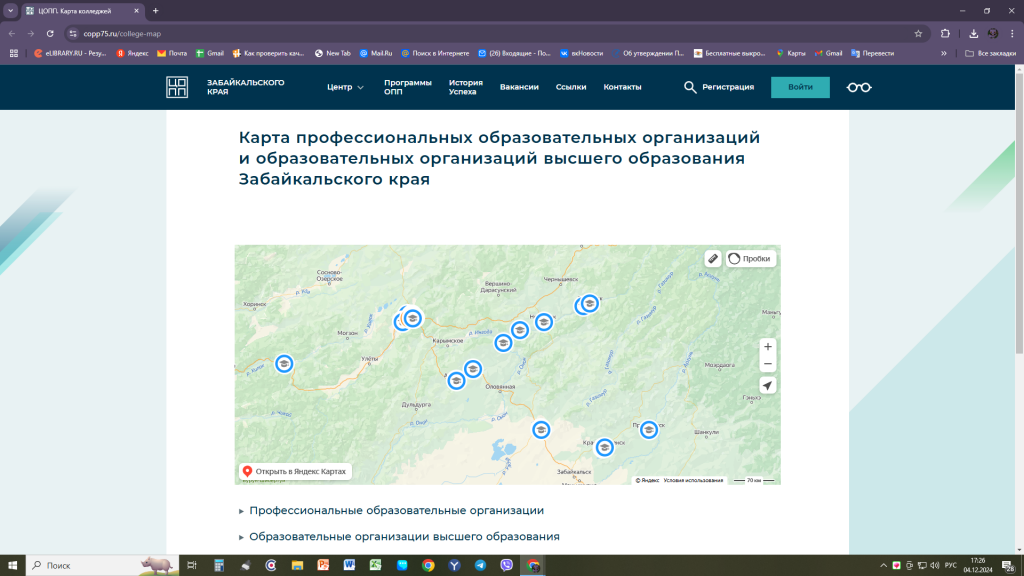
Task: Open the tab search dropdown arrow
Action: 10,10
